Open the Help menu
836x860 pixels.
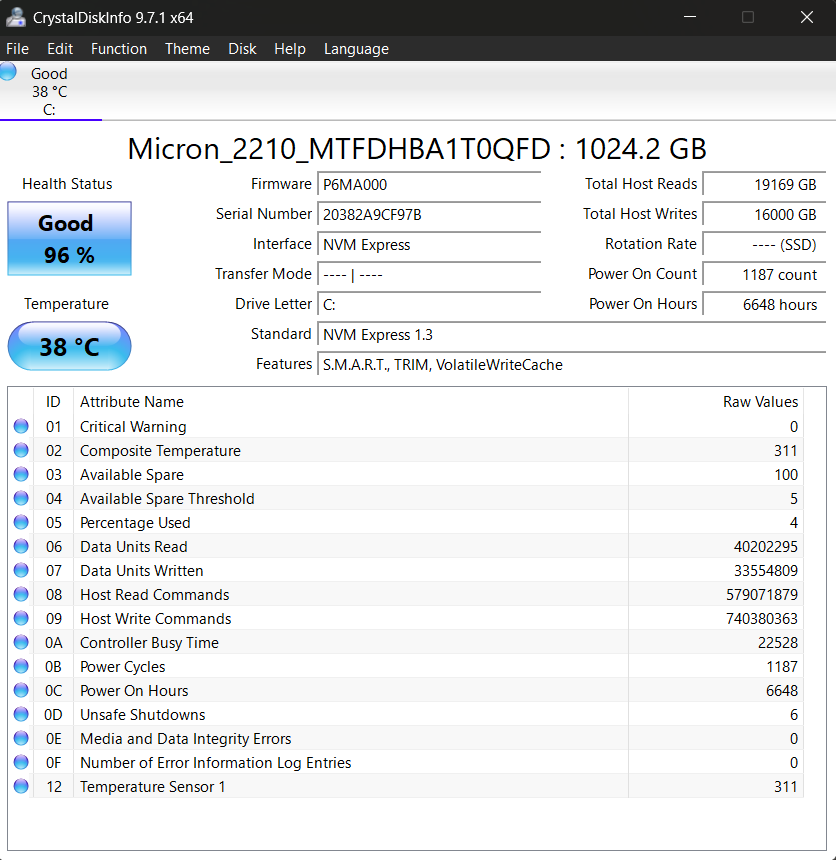[x=290, y=48]
